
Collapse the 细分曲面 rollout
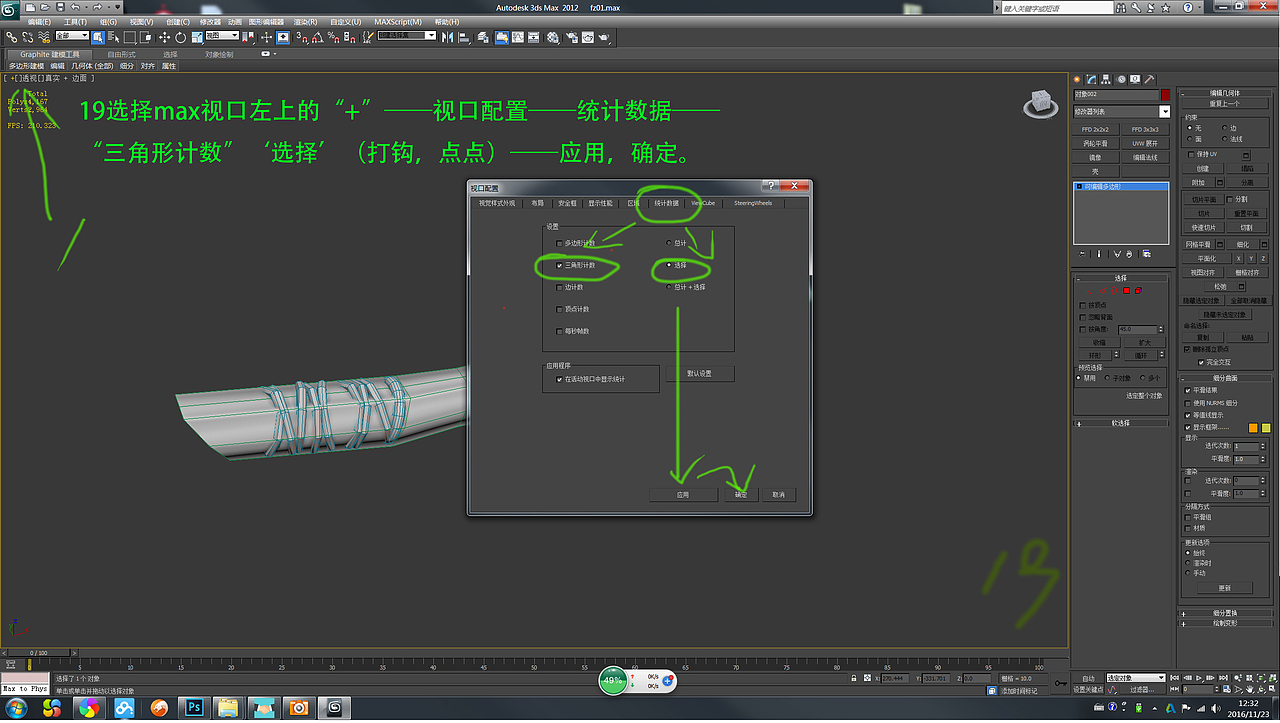pyautogui.click(x=1224, y=378)
